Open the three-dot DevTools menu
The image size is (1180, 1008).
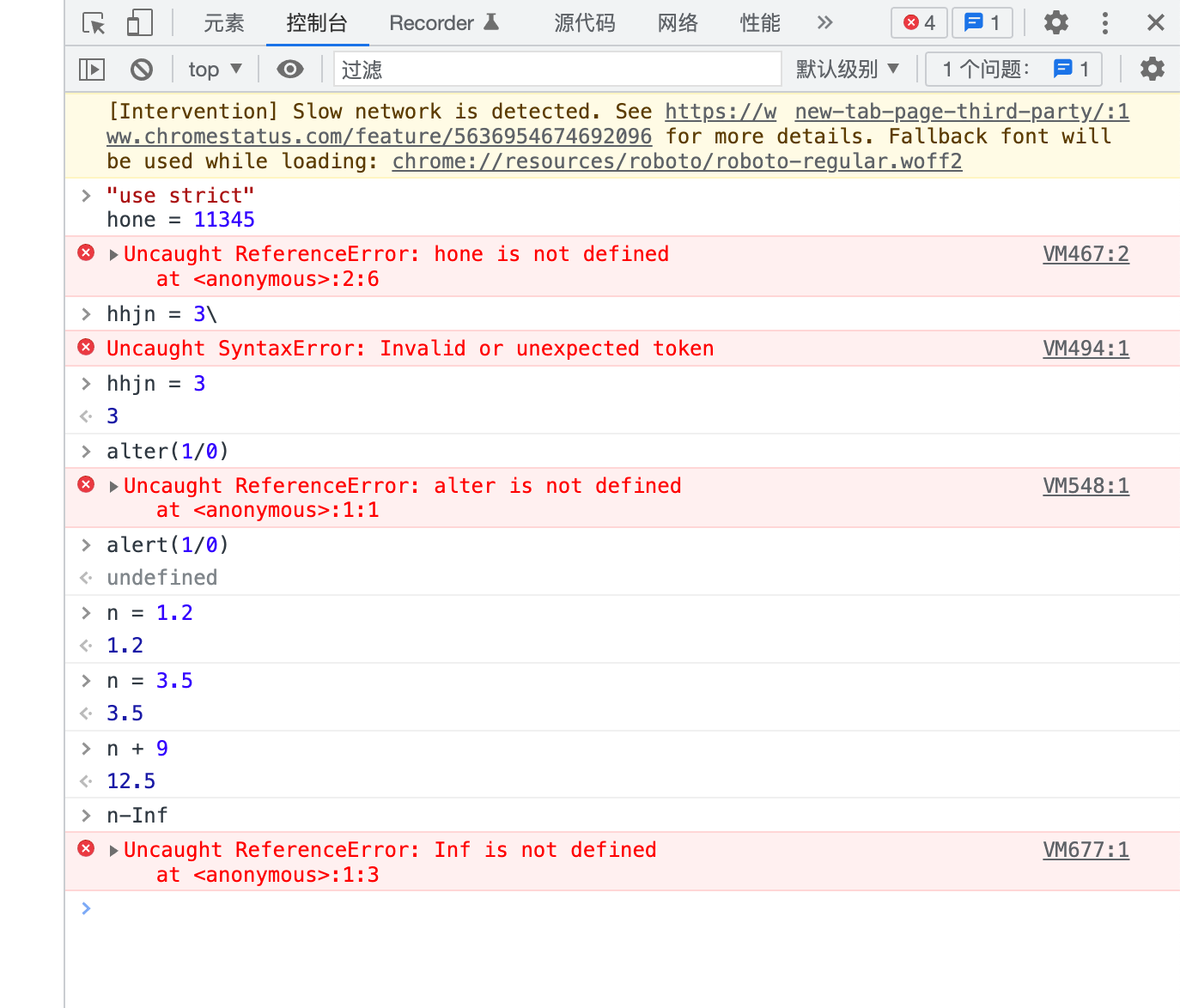[1105, 23]
